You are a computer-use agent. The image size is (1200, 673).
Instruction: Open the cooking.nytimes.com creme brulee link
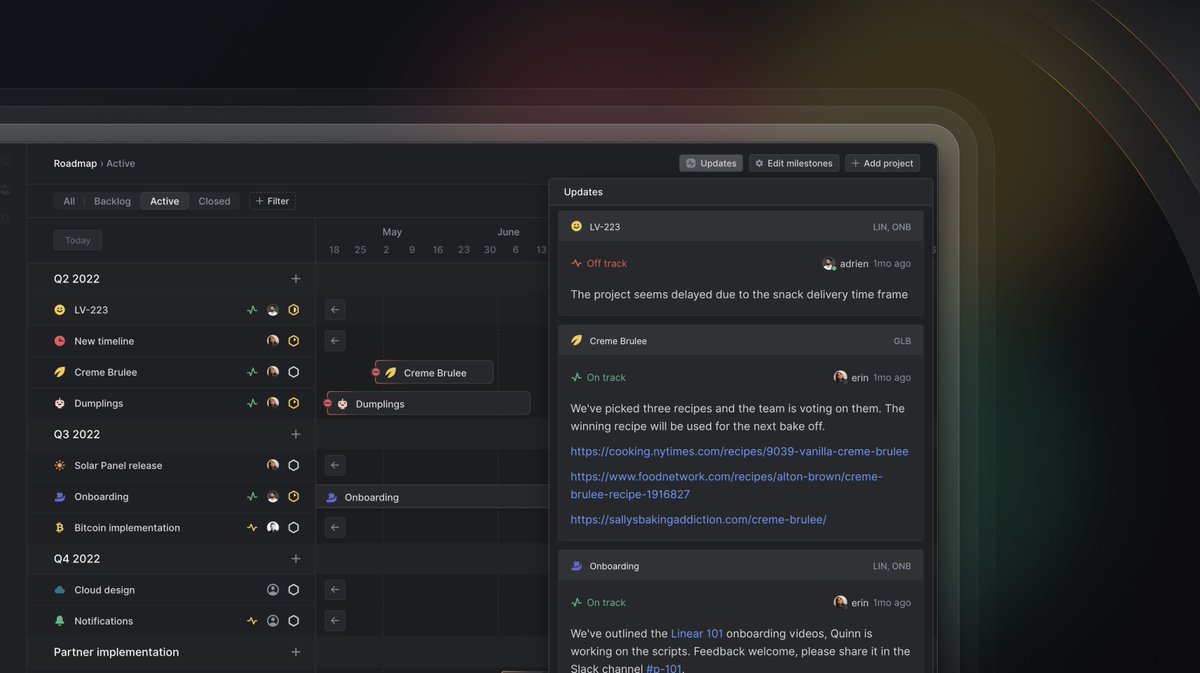tap(739, 451)
